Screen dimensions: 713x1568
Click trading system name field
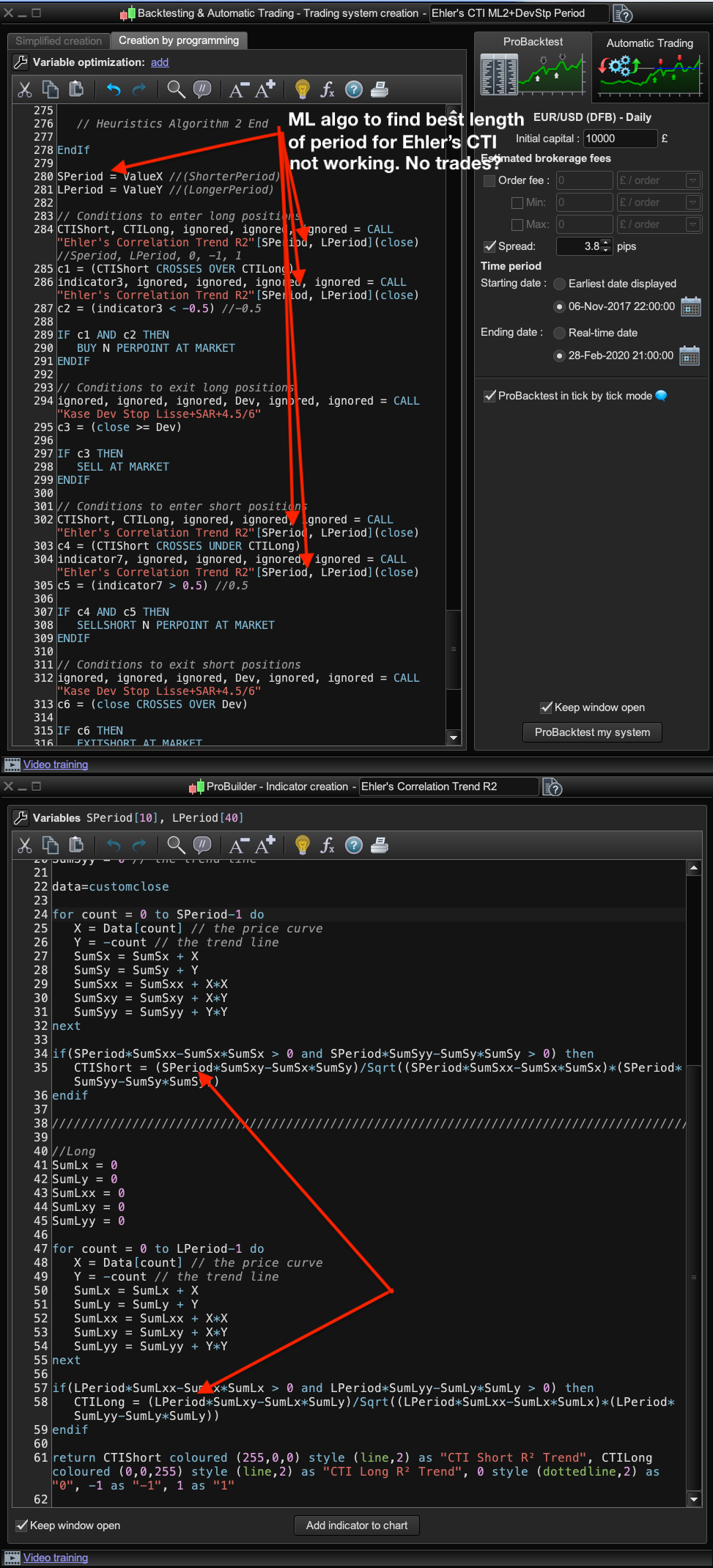pyautogui.click(x=519, y=13)
